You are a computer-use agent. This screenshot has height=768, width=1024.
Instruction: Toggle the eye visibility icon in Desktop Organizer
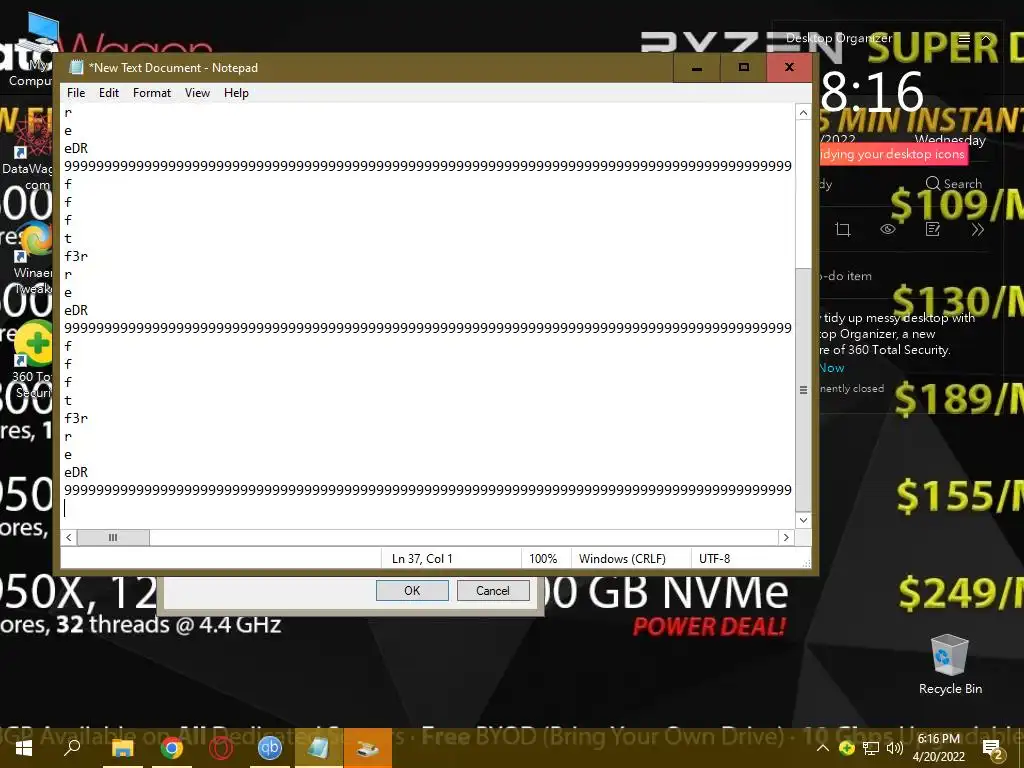888,229
